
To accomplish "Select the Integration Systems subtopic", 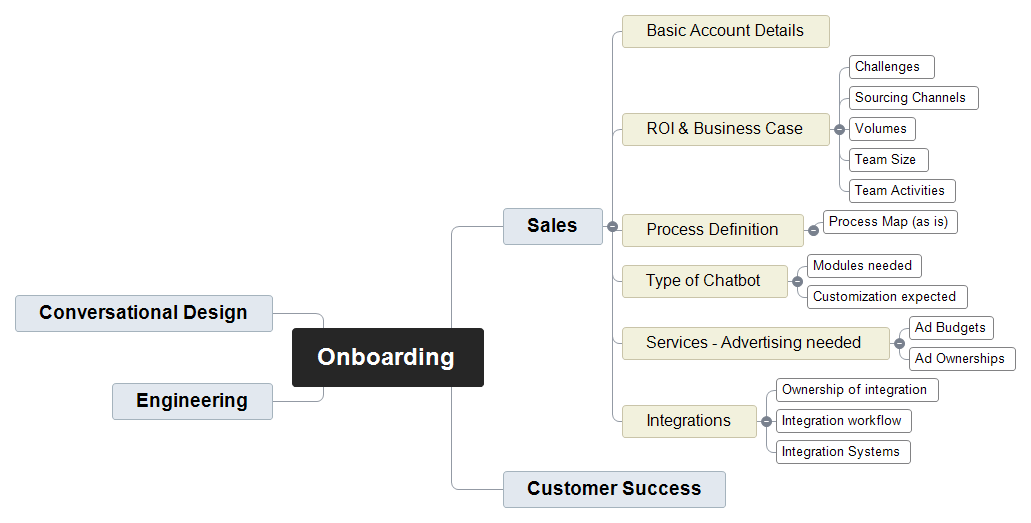I will point(840,452).
